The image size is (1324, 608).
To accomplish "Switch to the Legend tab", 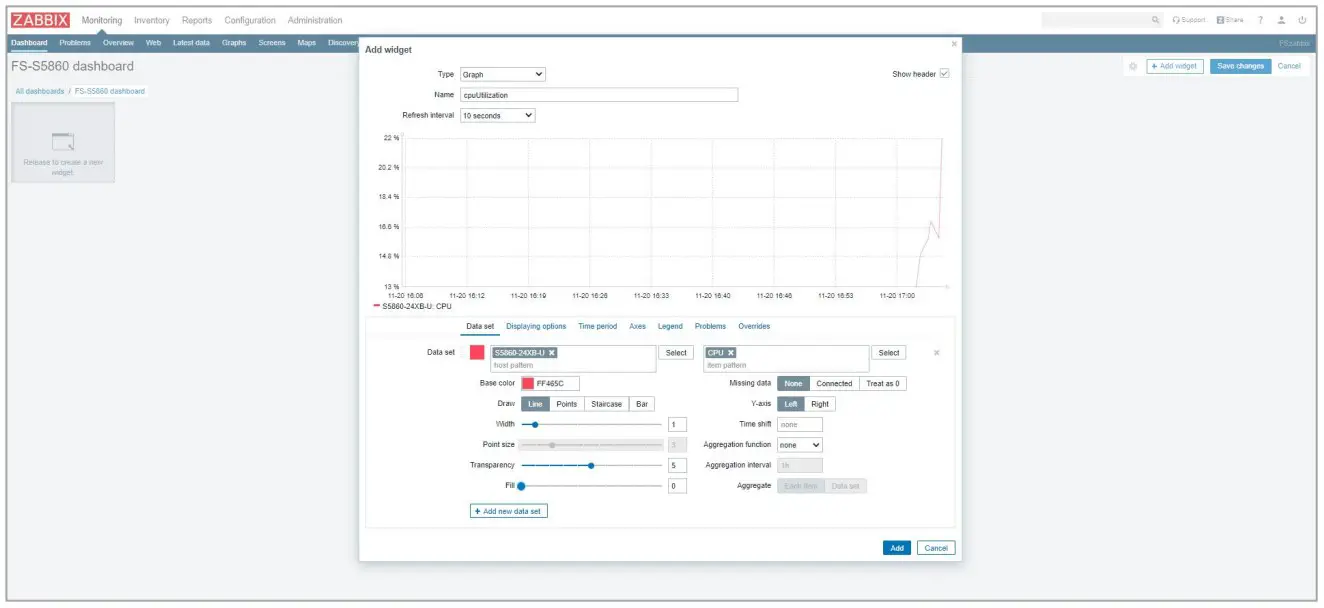I will click(670, 326).
